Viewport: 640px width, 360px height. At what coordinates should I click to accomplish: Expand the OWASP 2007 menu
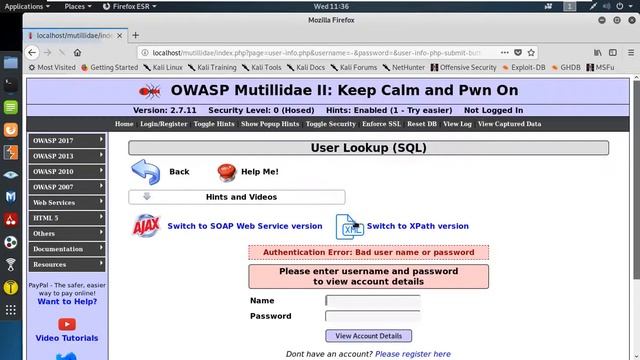(x=67, y=187)
